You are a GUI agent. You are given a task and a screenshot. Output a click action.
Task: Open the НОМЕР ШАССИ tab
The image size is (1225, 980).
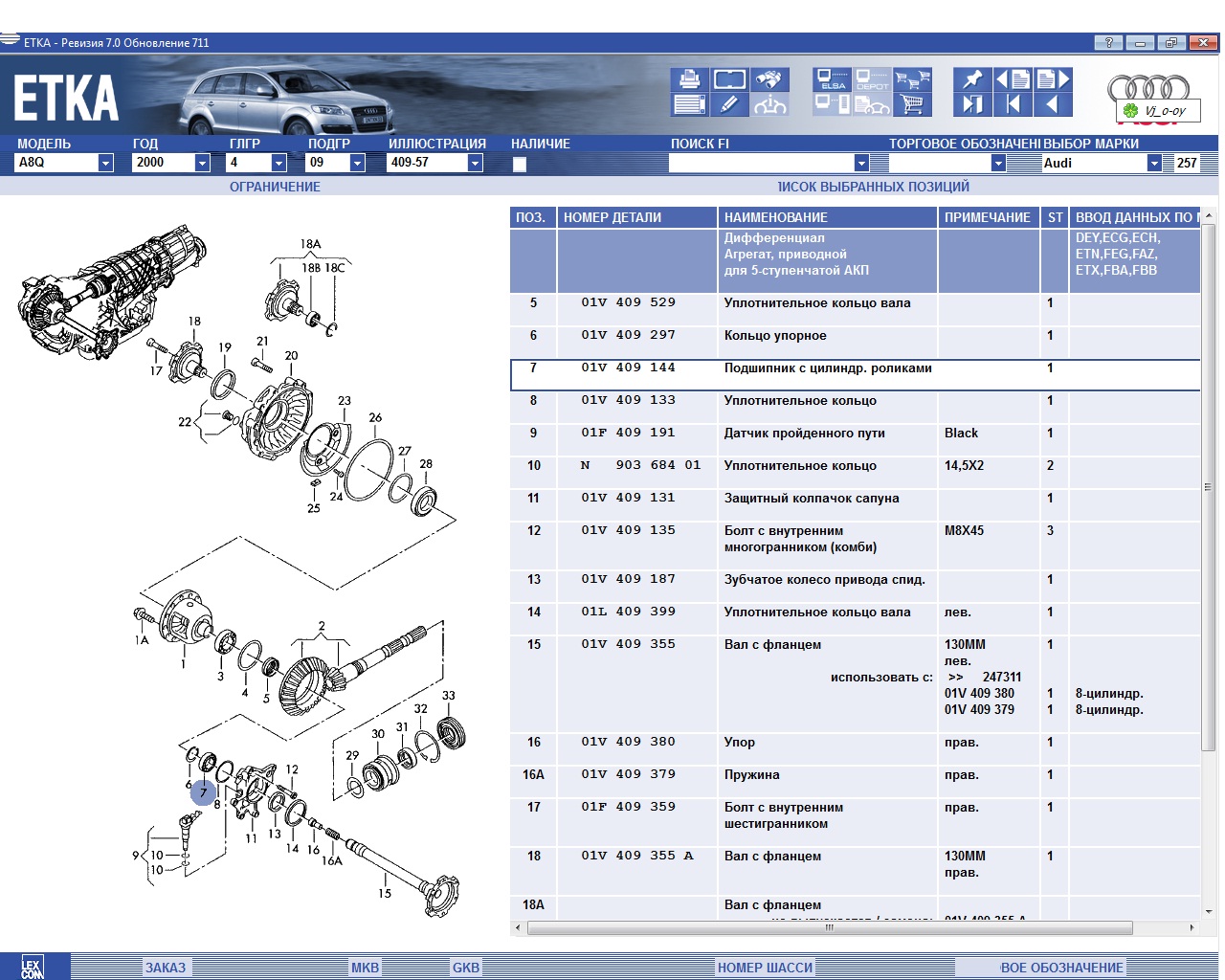coord(765,968)
